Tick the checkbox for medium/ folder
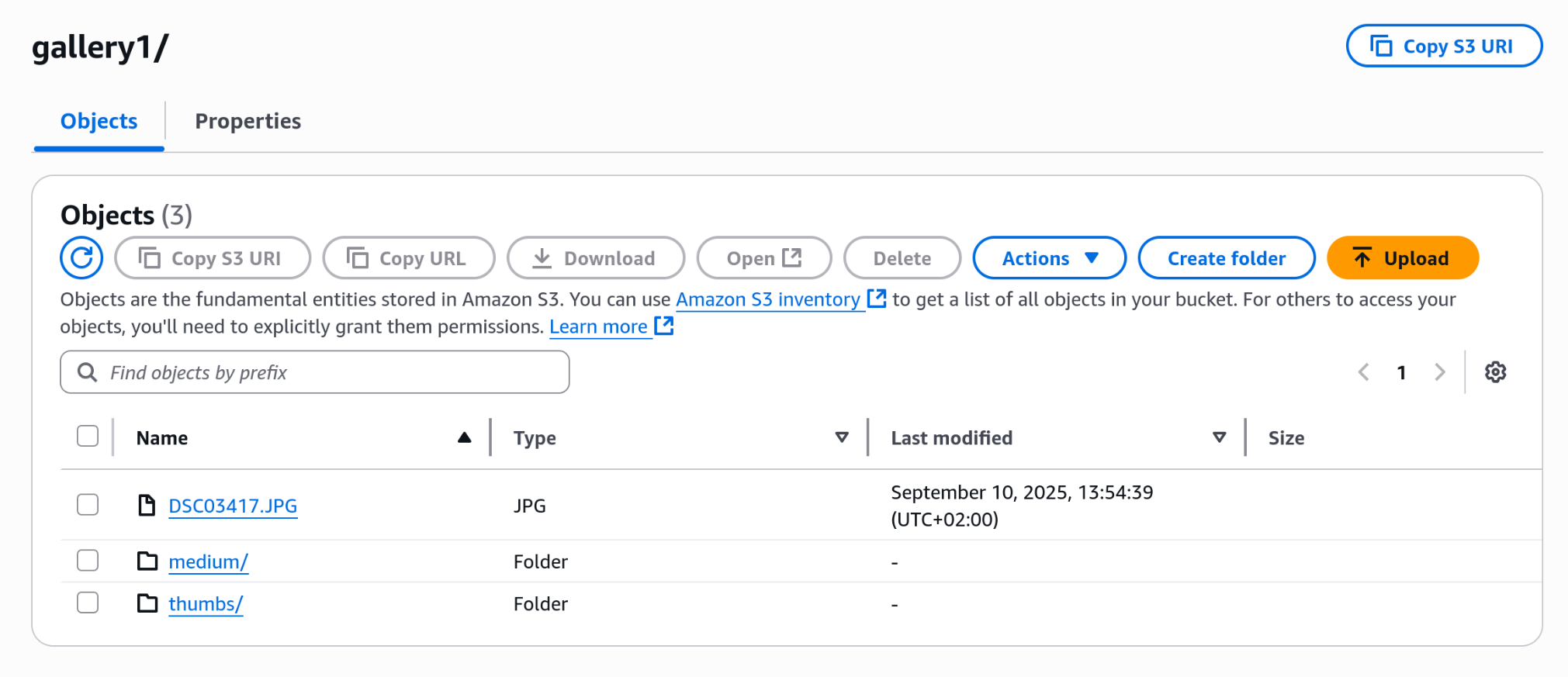 pos(88,560)
